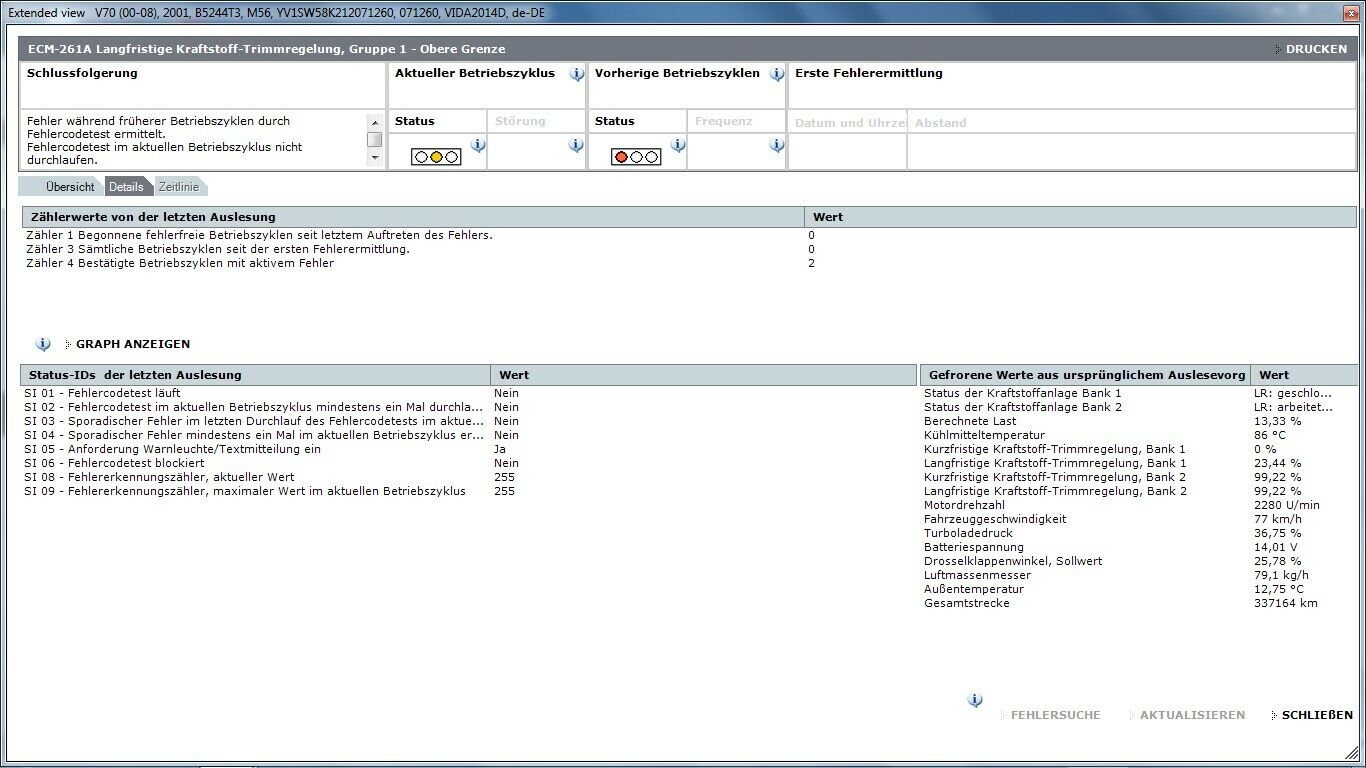
Task: Select the SI 05 Anforderung Warnleuchte row
Action: click(172, 449)
